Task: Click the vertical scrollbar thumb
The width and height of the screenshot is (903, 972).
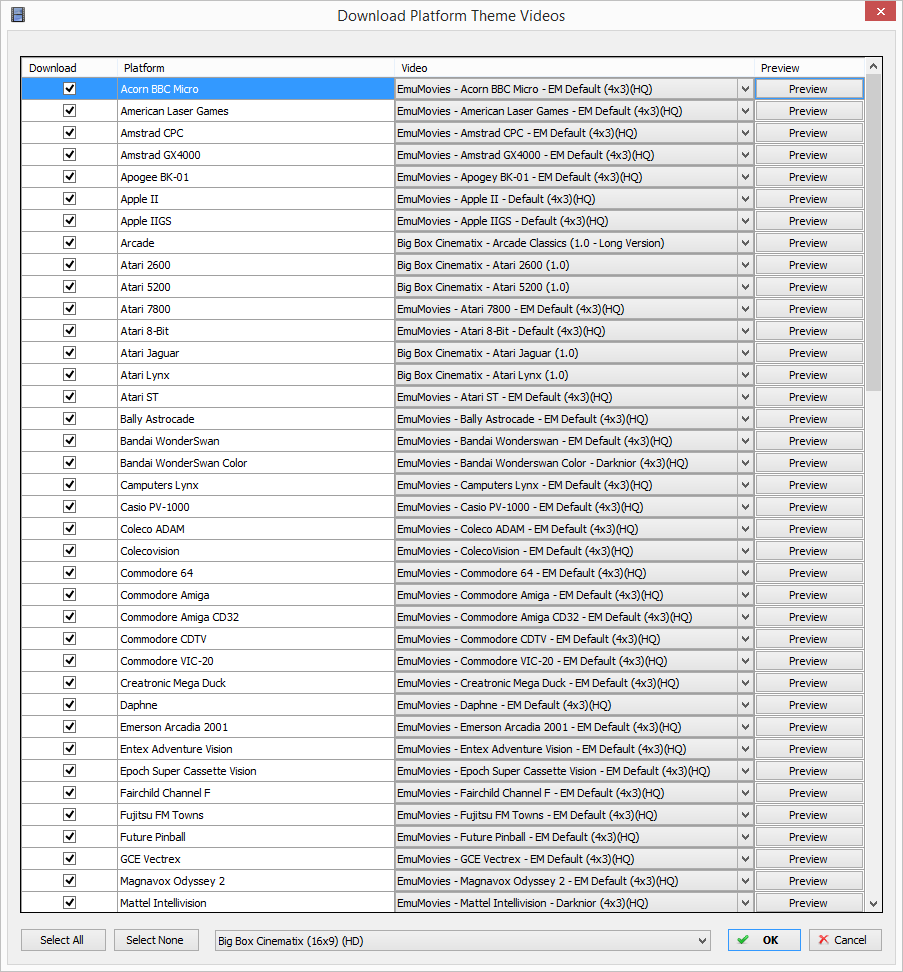Action: point(873,232)
